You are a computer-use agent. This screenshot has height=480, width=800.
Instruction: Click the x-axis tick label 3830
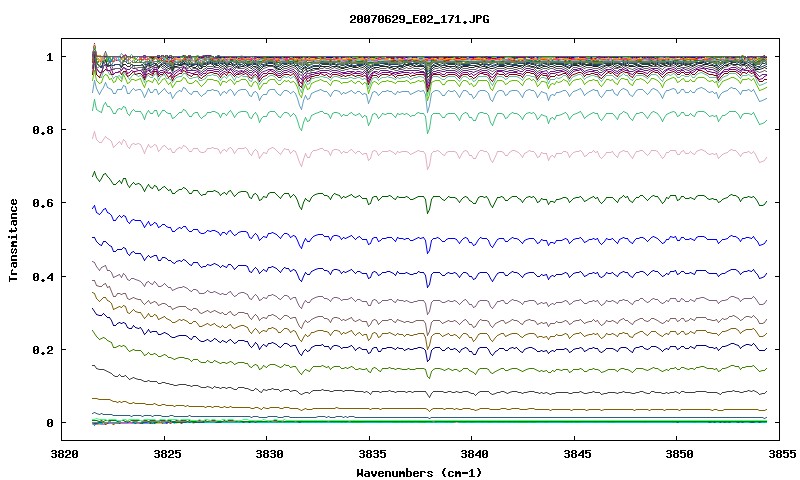tap(269, 454)
